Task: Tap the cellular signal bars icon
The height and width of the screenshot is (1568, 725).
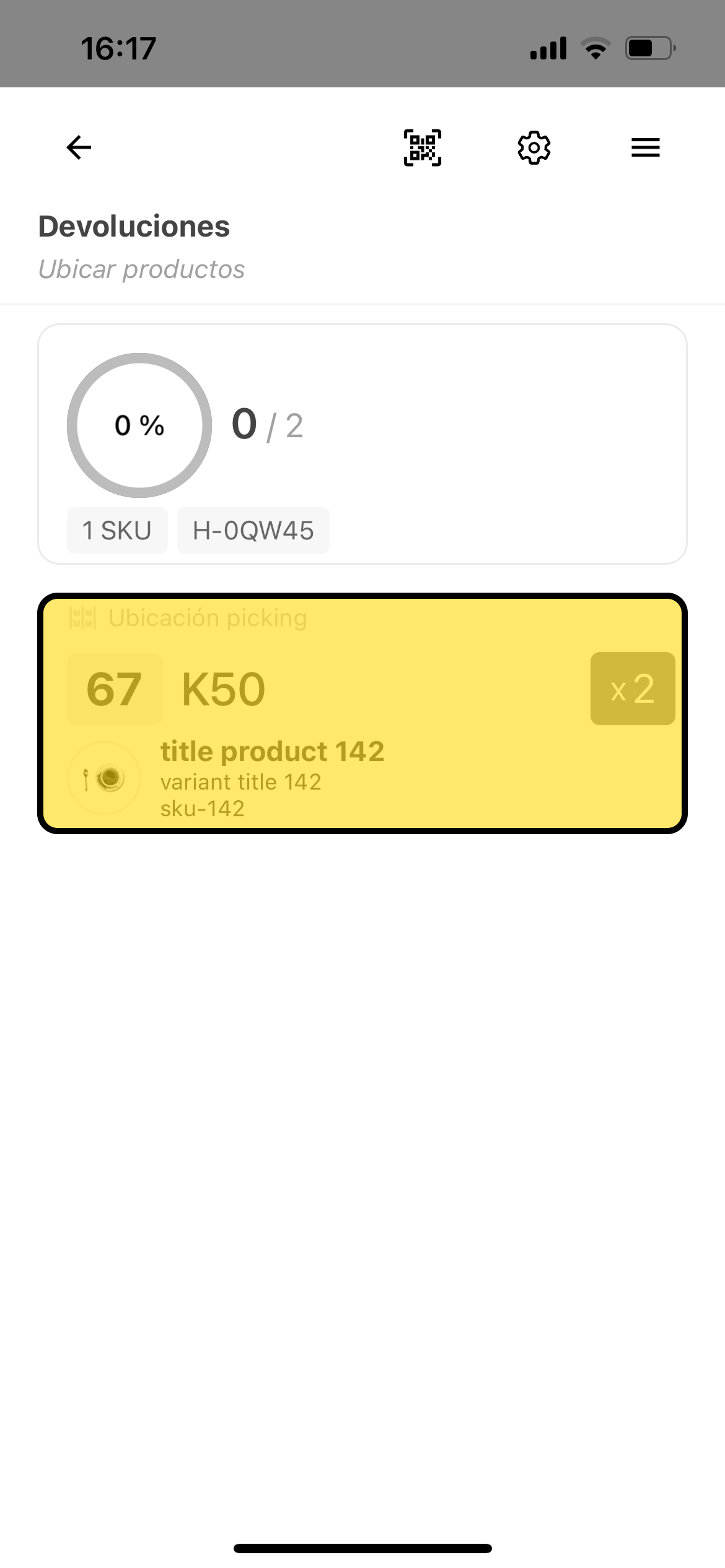Action: tap(548, 48)
